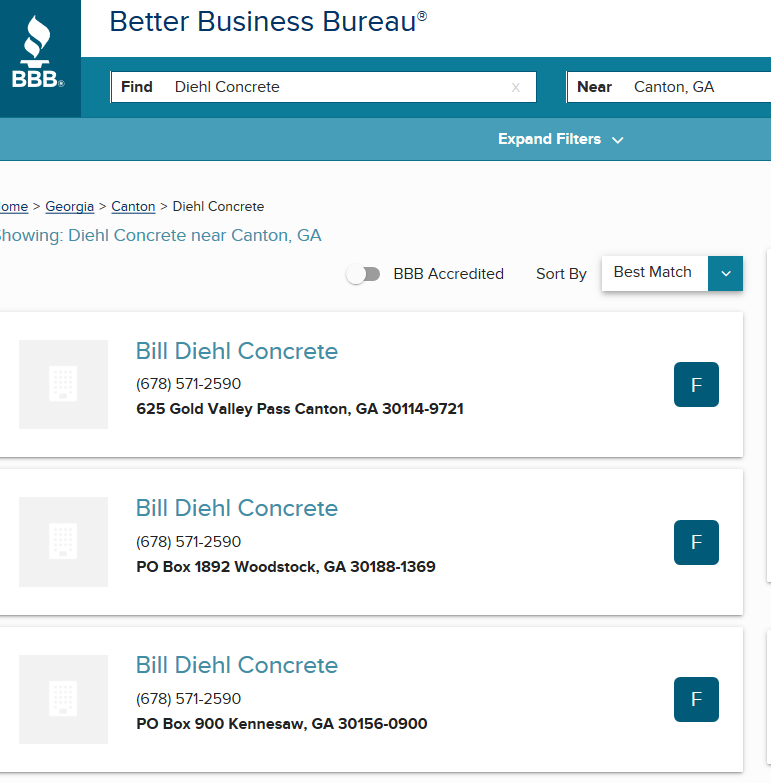Open the Georgia breadcrumb link

[69, 206]
